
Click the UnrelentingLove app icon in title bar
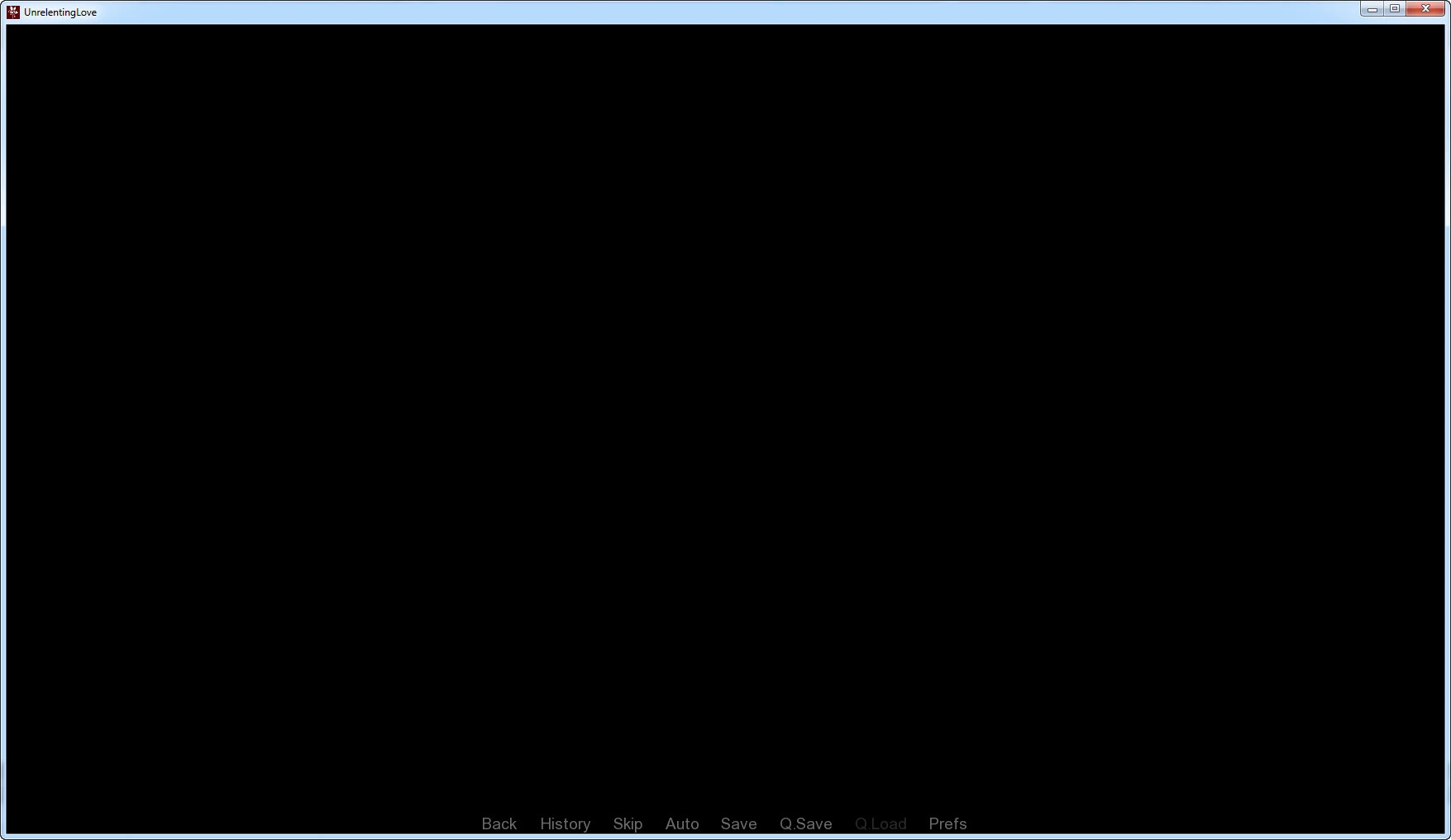click(13, 12)
